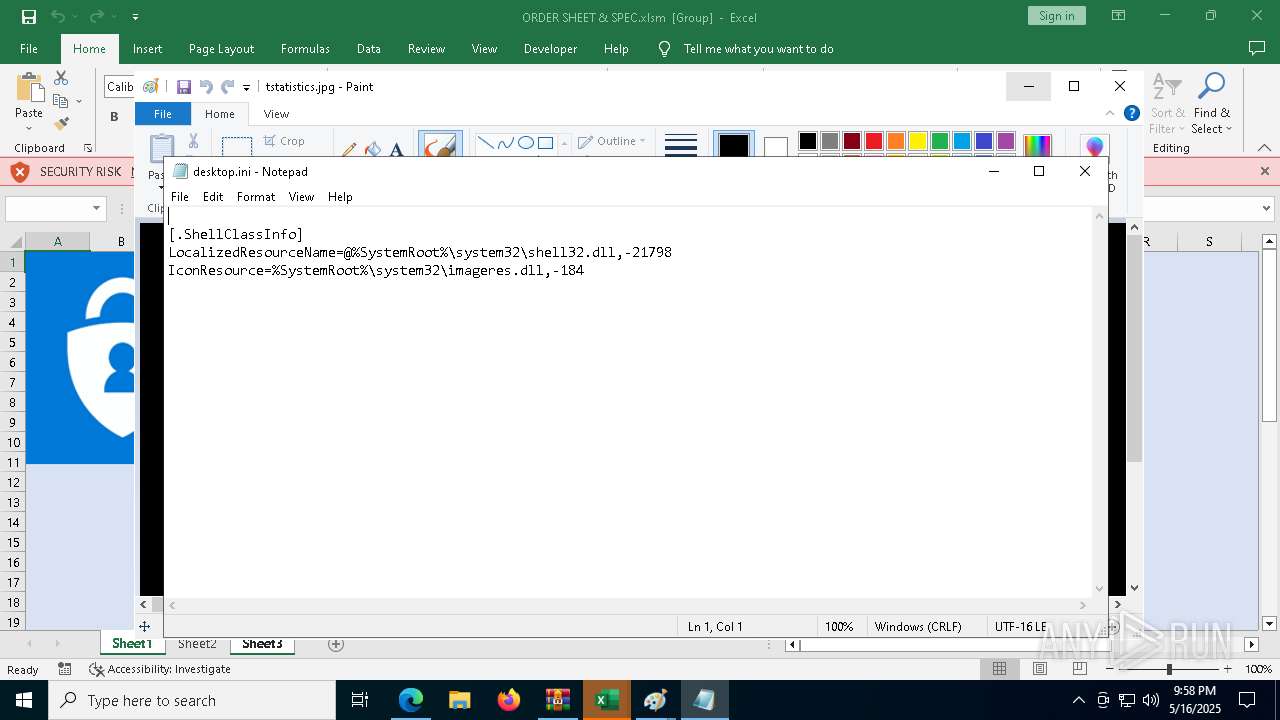Viewport: 1280px width, 720px height.
Task: Click Paint's Cut scissors icon
Action: (x=193, y=141)
